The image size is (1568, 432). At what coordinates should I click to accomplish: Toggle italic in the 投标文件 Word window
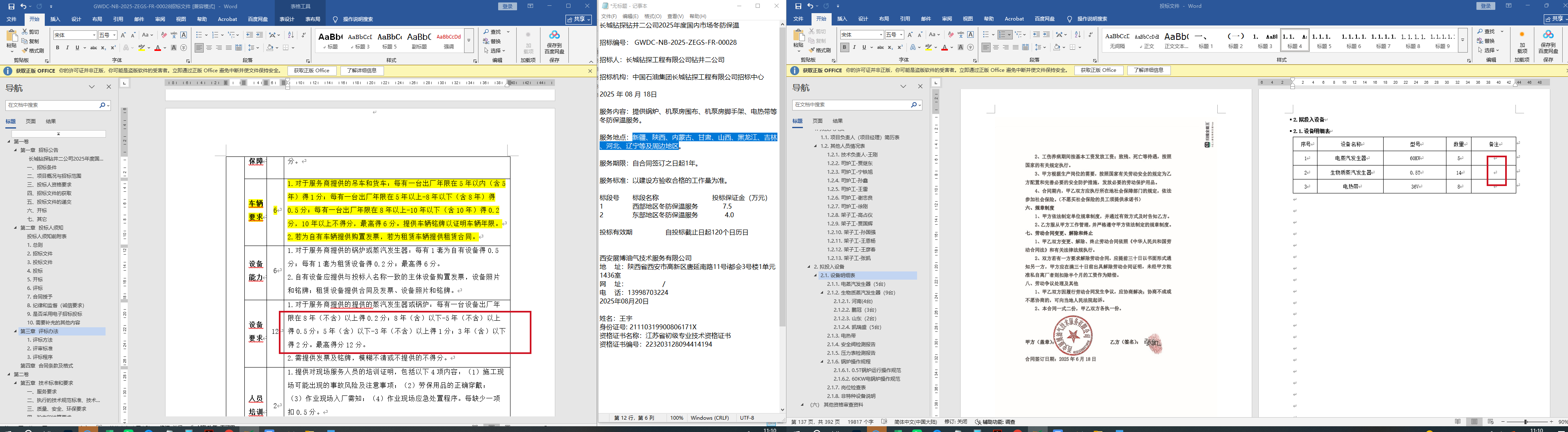(854, 48)
